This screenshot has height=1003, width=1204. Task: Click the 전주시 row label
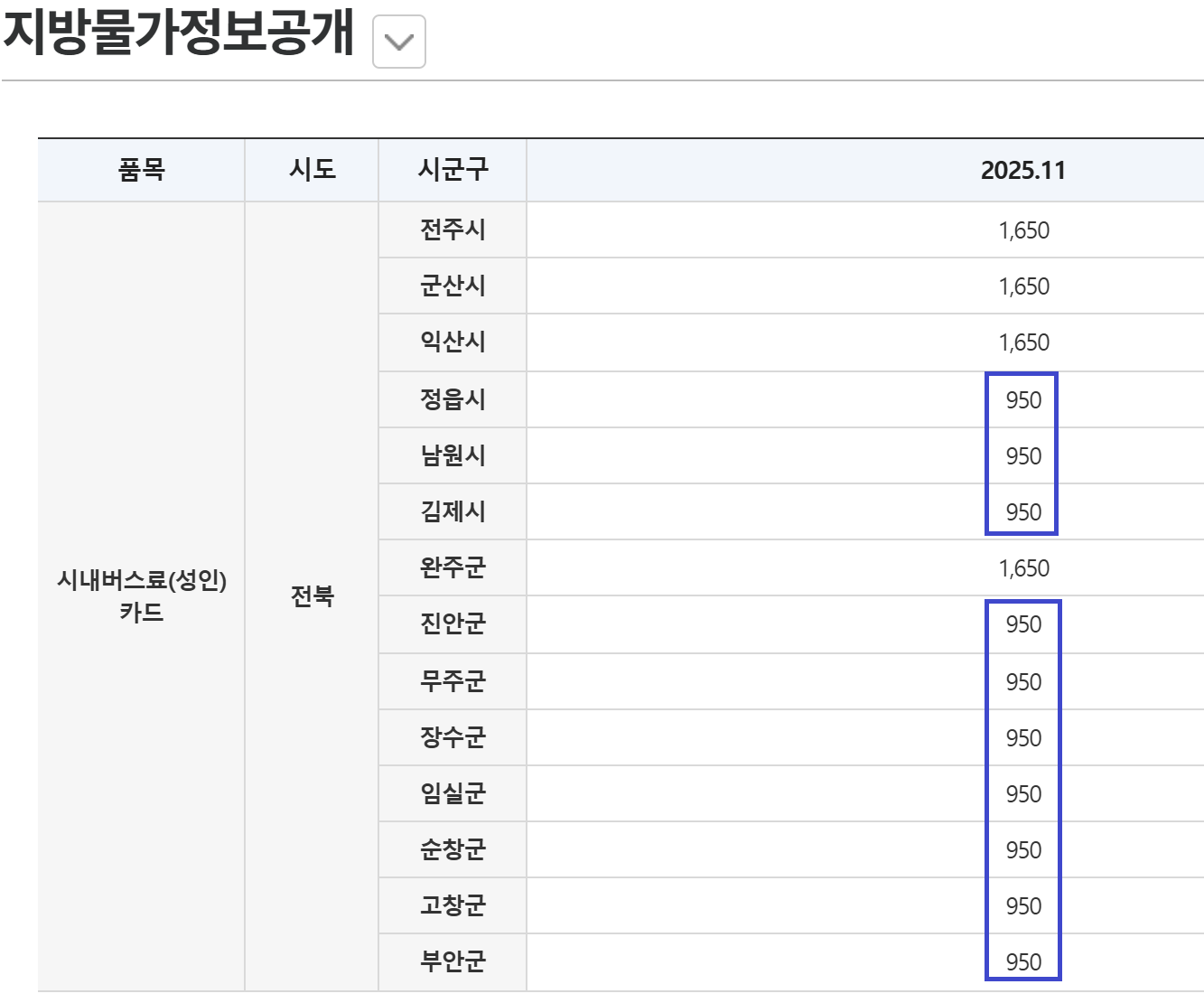point(453,230)
